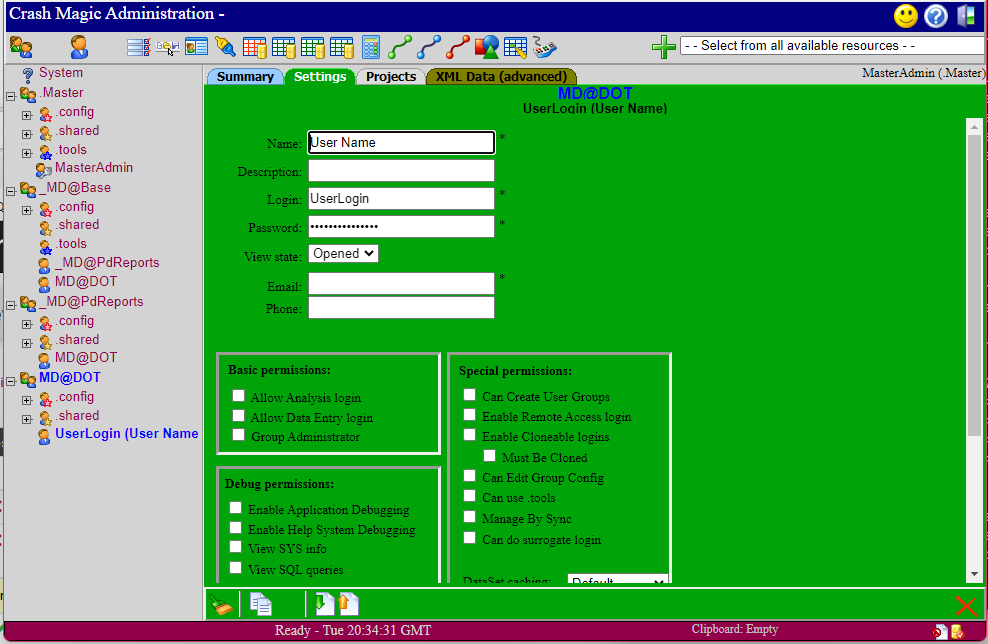The height and width of the screenshot is (644, 988).
Task: Click the copy icon in the bottom bar
Action: (261, 603)
